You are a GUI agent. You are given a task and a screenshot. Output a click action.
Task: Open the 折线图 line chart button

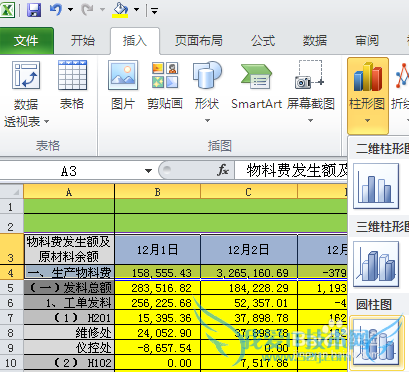pos(401,93)
